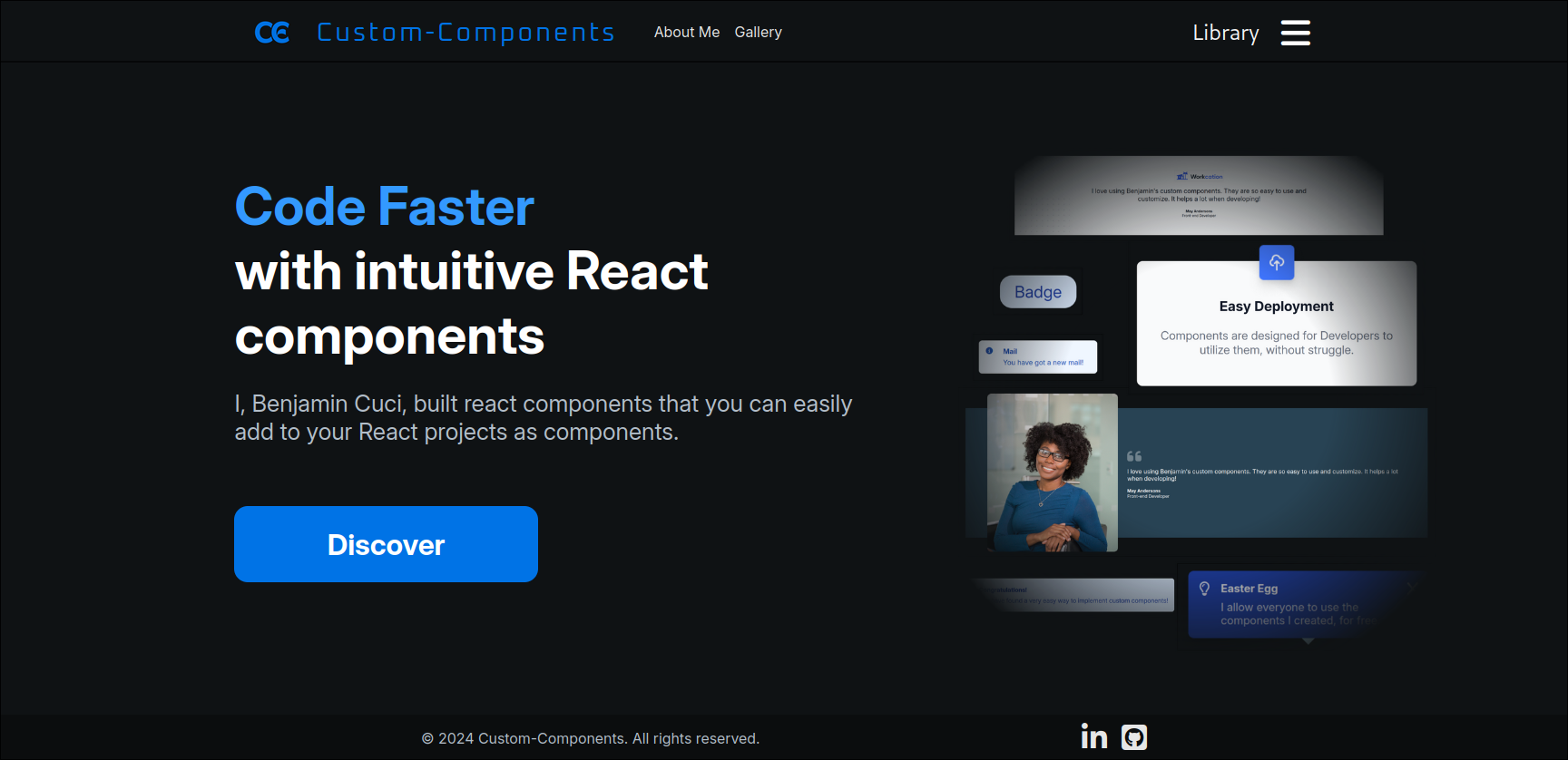Open the GitHub profile icon

point(1134,736)
